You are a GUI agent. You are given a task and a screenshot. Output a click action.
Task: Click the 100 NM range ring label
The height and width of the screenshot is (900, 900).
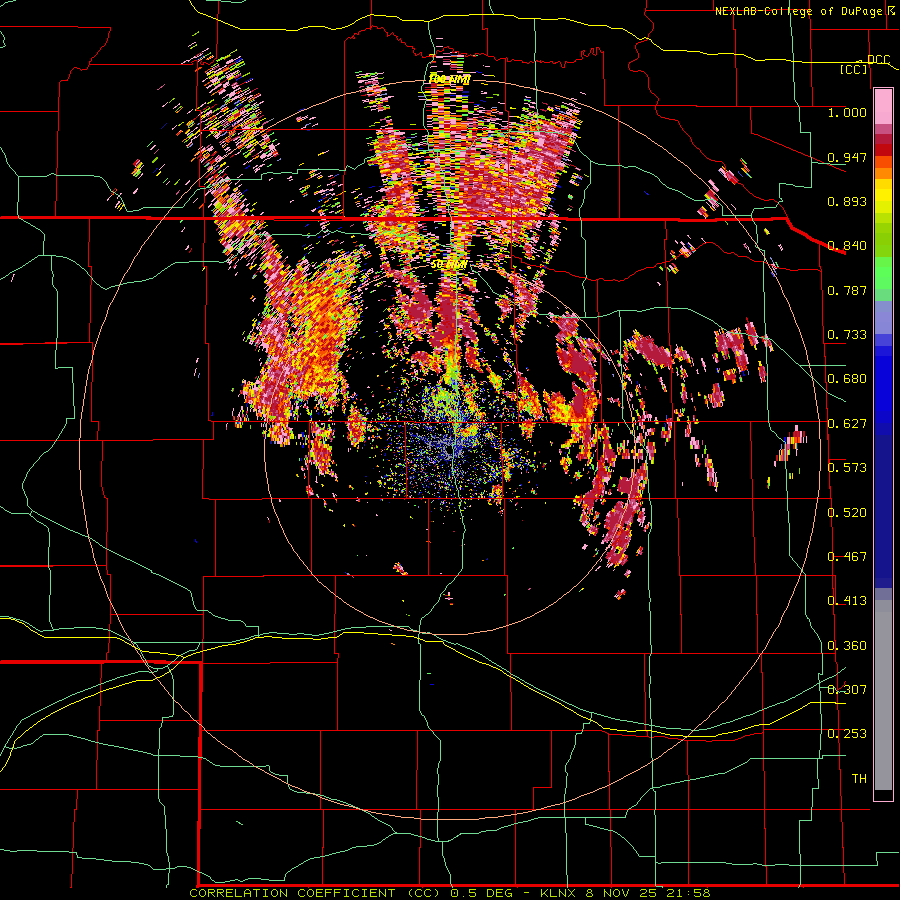[449, 79]
